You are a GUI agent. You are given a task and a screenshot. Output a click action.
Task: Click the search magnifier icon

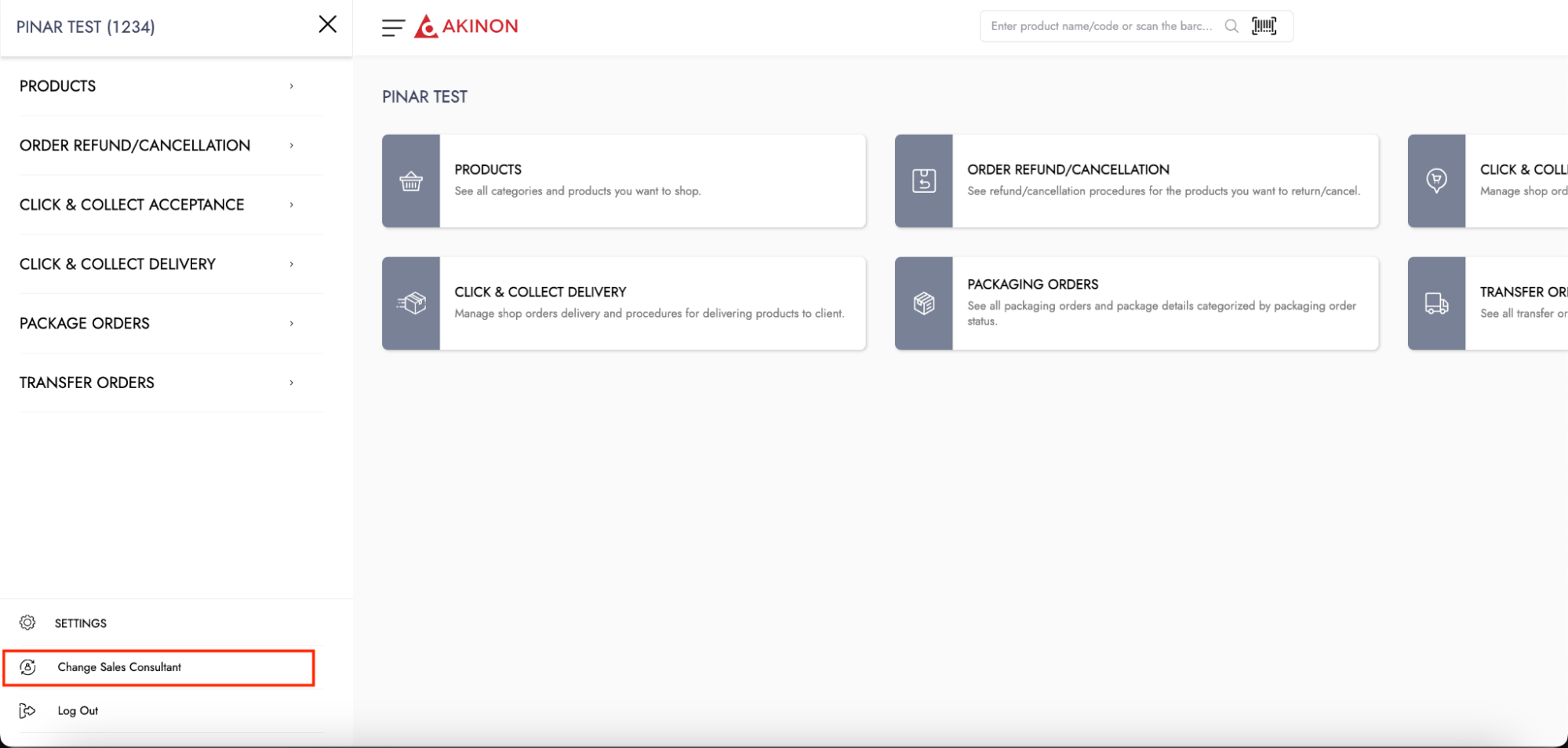click(1231, 26)
